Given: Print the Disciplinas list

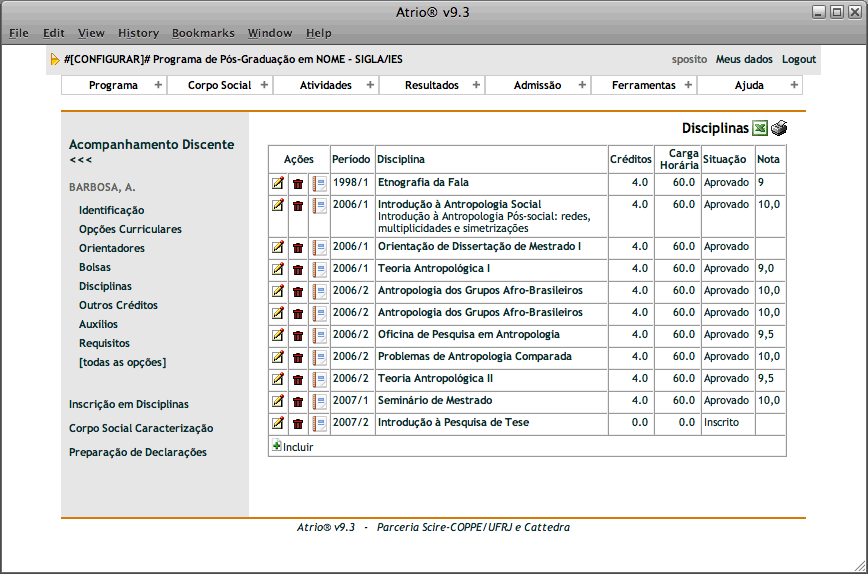Looking at the screenshot, I should point(779,128).
